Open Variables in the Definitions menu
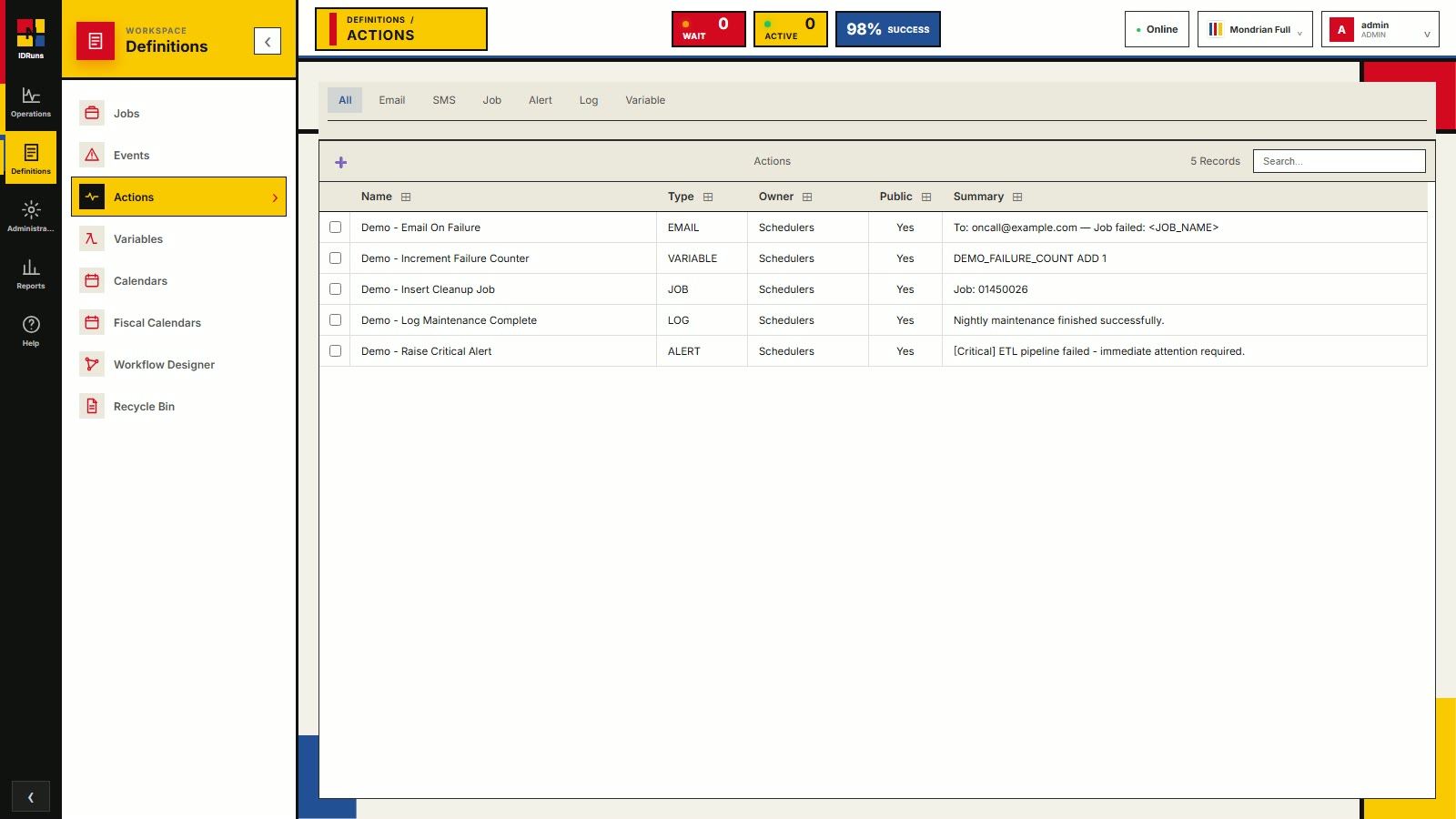 pyautogui.click(x=178, y=239)
